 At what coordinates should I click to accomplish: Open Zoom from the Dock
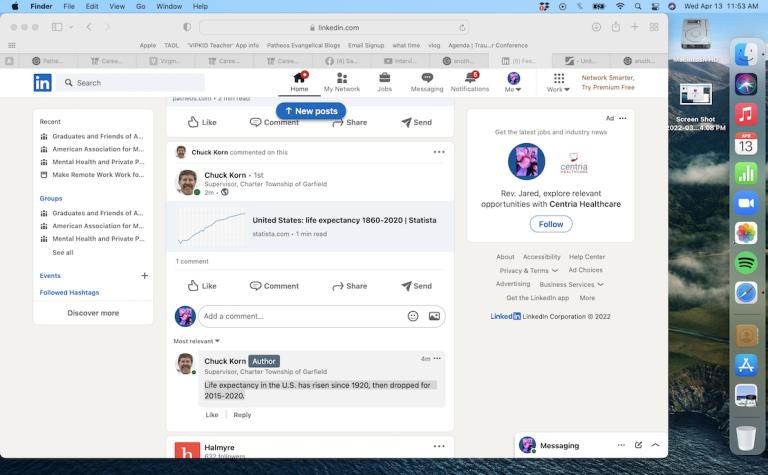pyautogui.click(x=746, y=203)
